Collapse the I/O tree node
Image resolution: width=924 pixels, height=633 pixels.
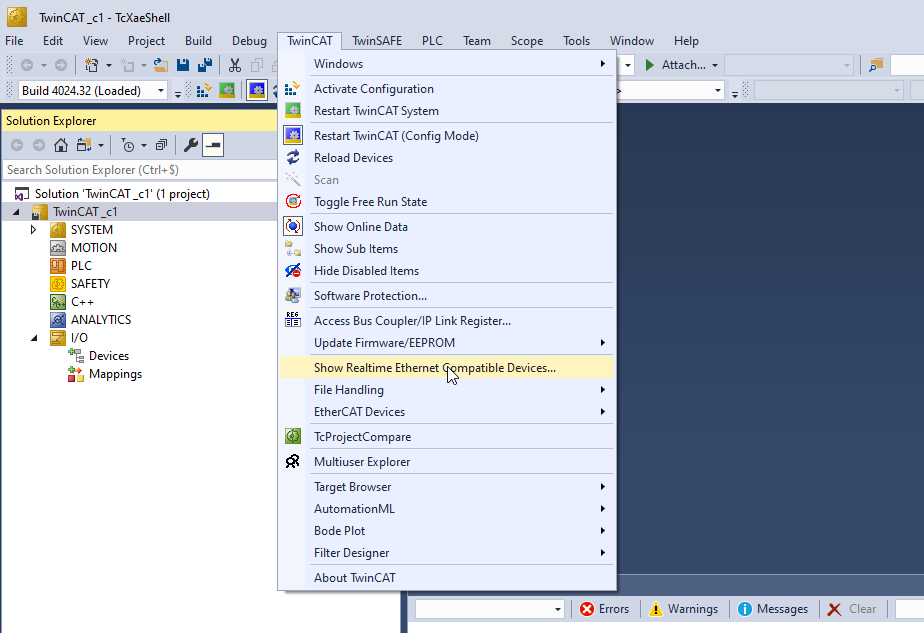click(33, 338)
